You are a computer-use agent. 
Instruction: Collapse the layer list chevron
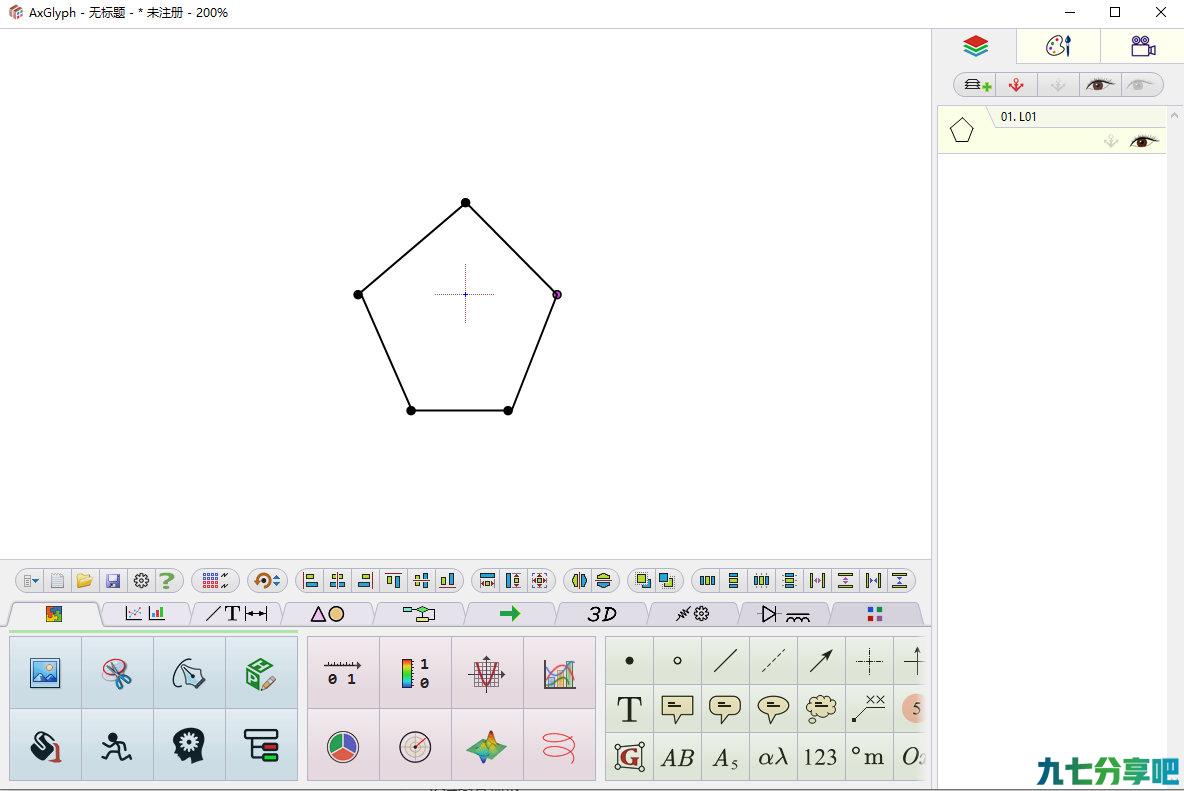pyautogui.click(x=1174, y=115)
